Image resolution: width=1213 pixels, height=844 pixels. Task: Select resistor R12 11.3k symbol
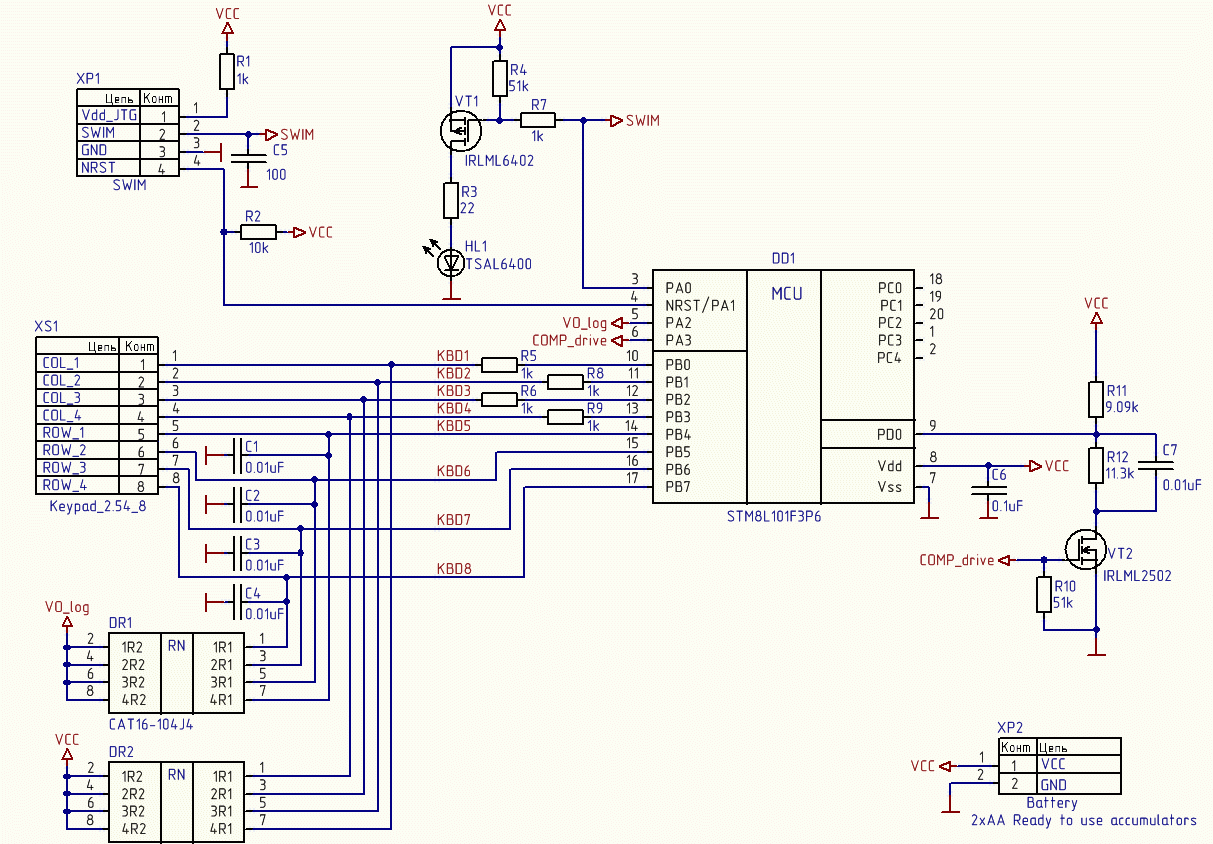(x=1096, y=465)
